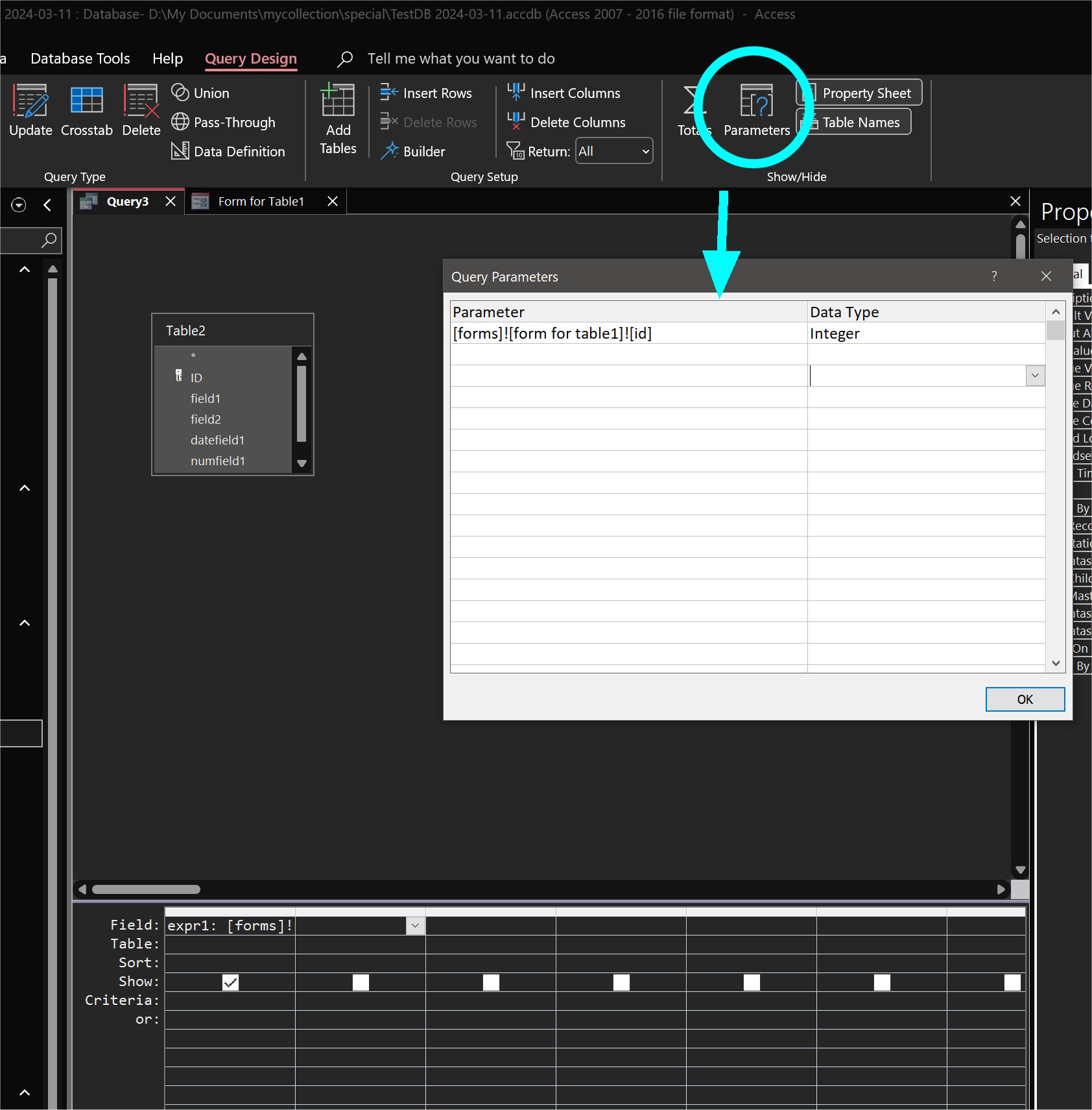
Task: Select datefield1 in the Table2 field list
Action: pos(217,440)
